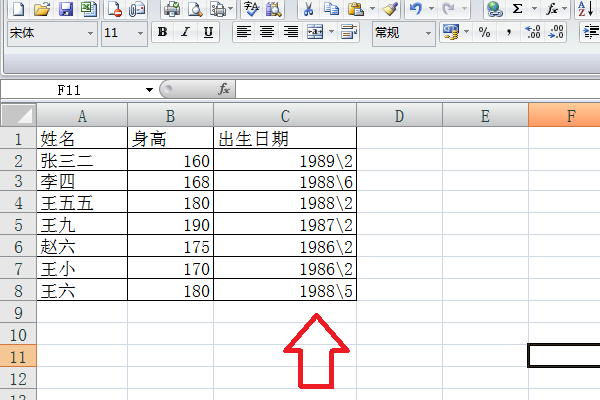Toggle align text left
Screen dimensions: 600x400
(244, 32)
